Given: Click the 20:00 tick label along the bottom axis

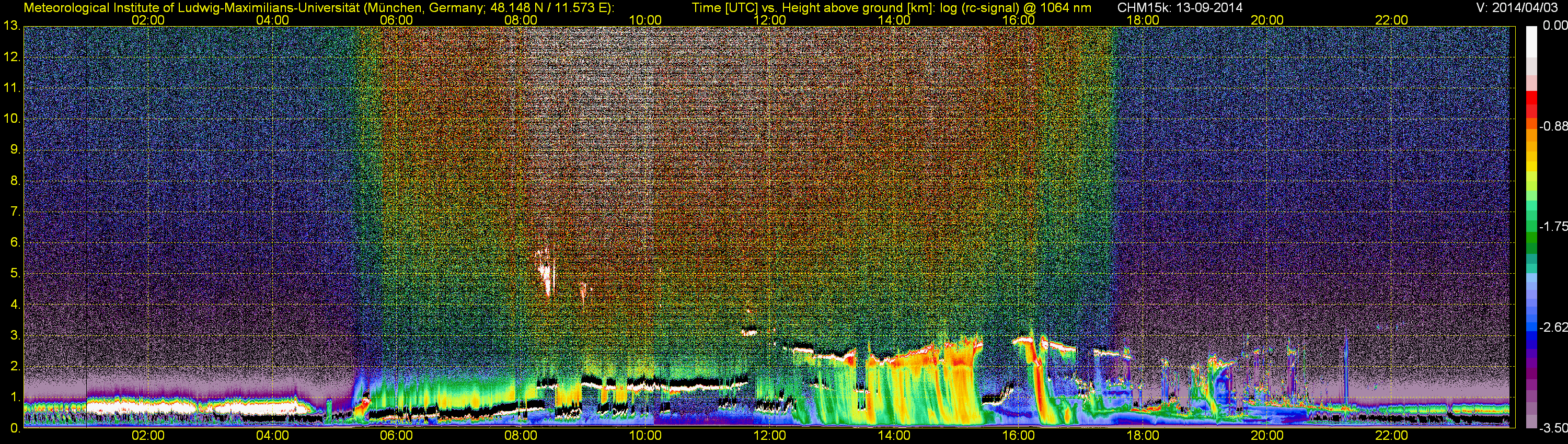Looking at the screenshot, I should pos(1267,436).
